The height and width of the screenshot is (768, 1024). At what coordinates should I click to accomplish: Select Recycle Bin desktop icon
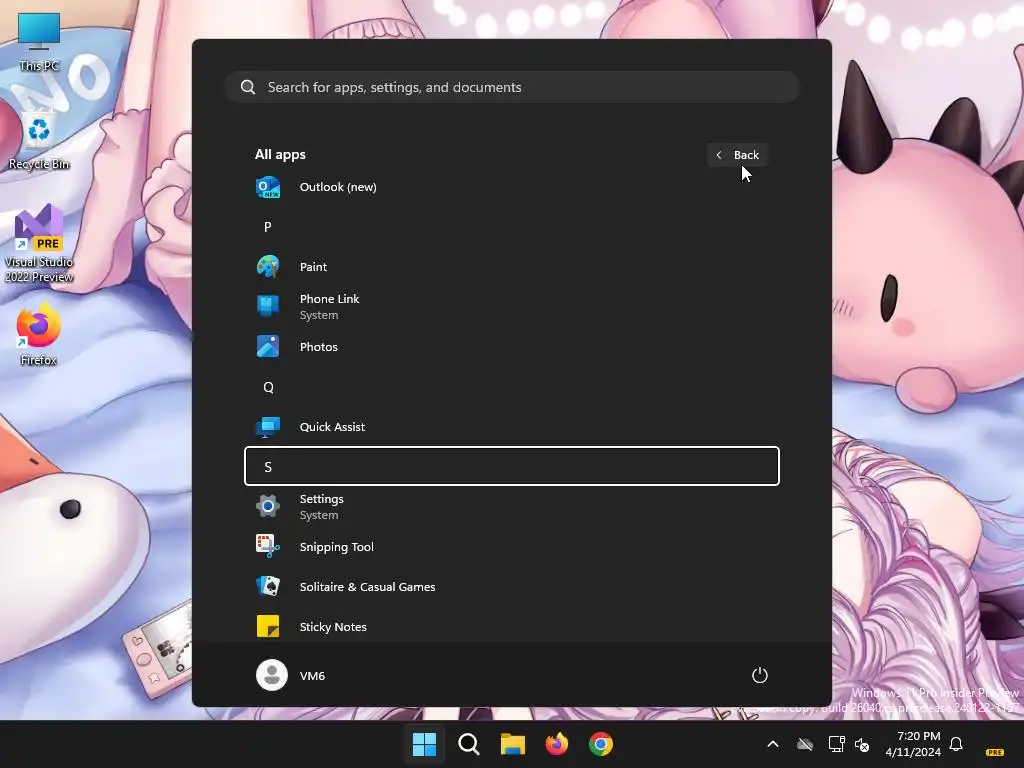coord(39,141)
